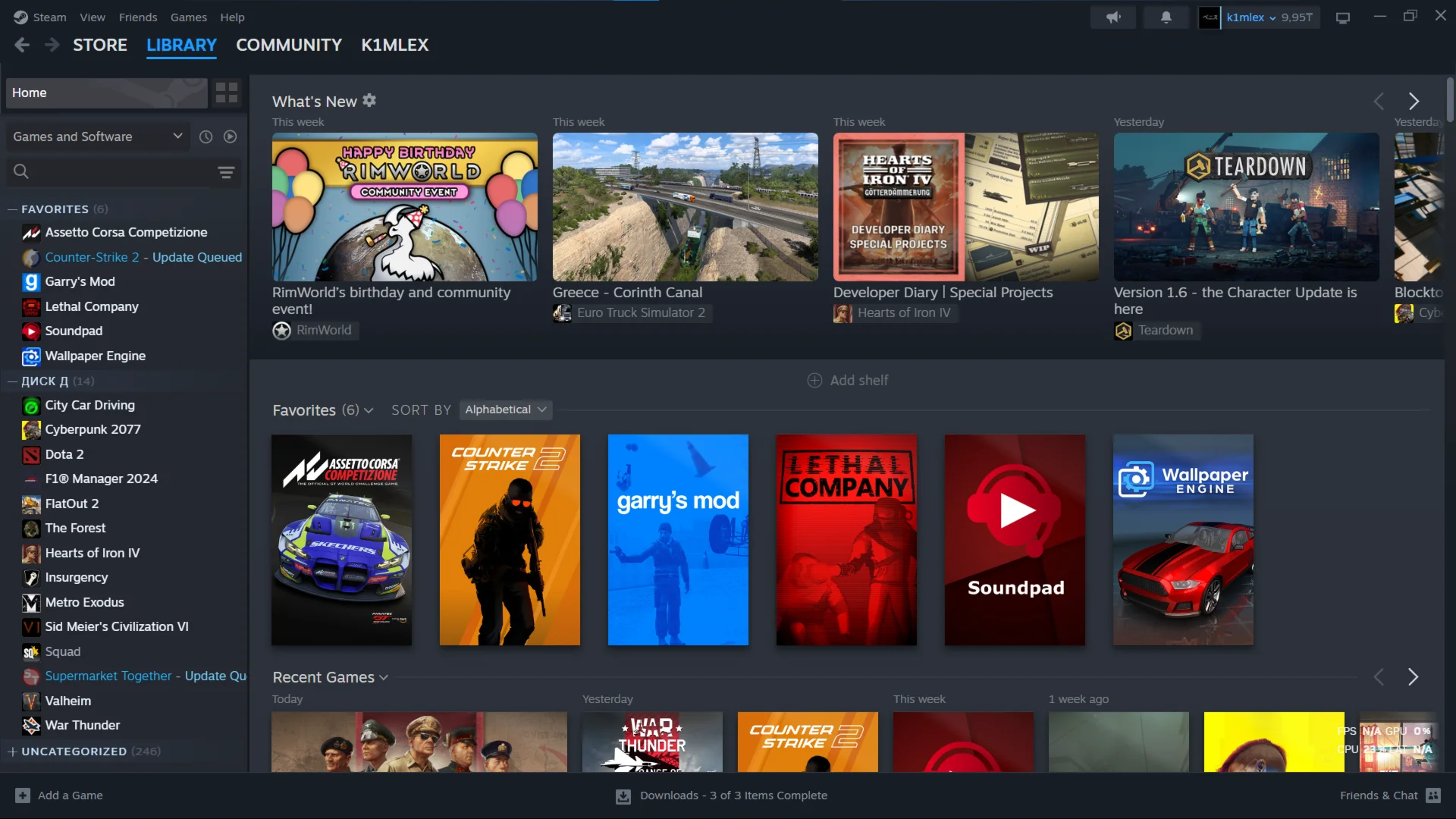Click the back navigation arrow
The image size is (1456, 819).
(x=22, y=45)
